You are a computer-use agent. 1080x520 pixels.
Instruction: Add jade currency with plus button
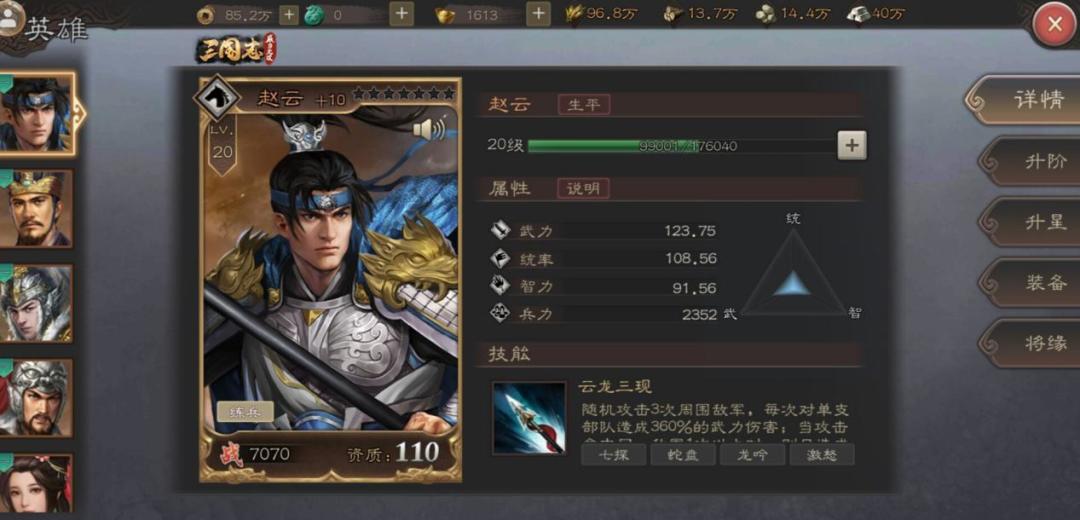tap(402, 13)
